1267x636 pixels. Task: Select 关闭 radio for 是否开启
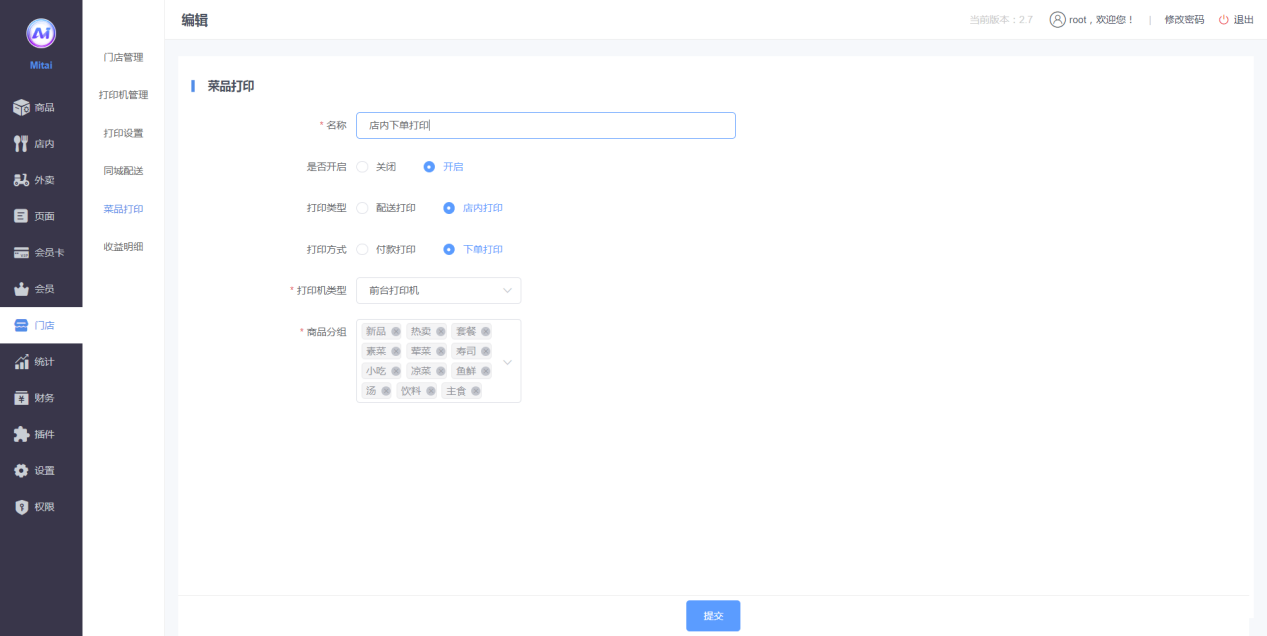point(363,167)
